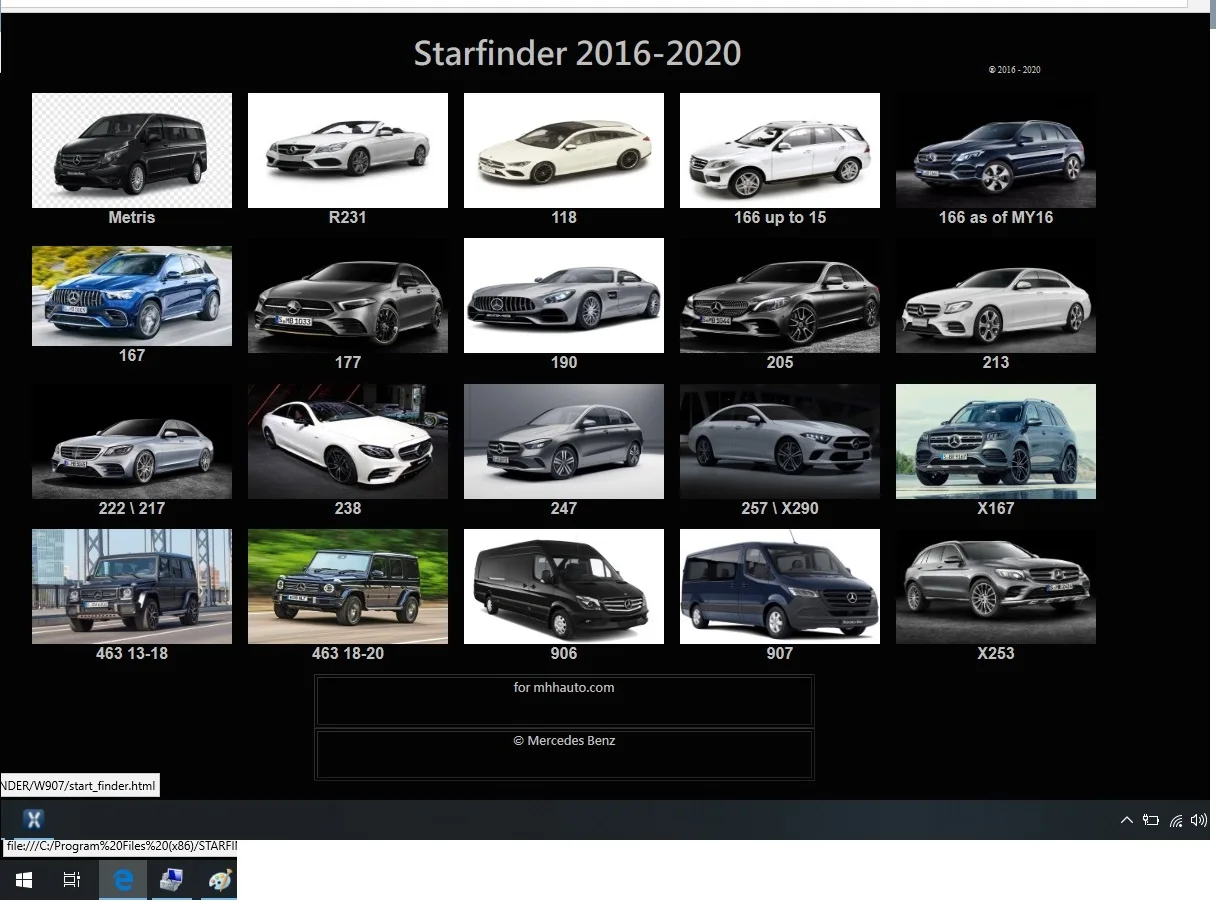Pick the 190 AMG GT image
The image size is (1216, 904).
coord(564,296)
